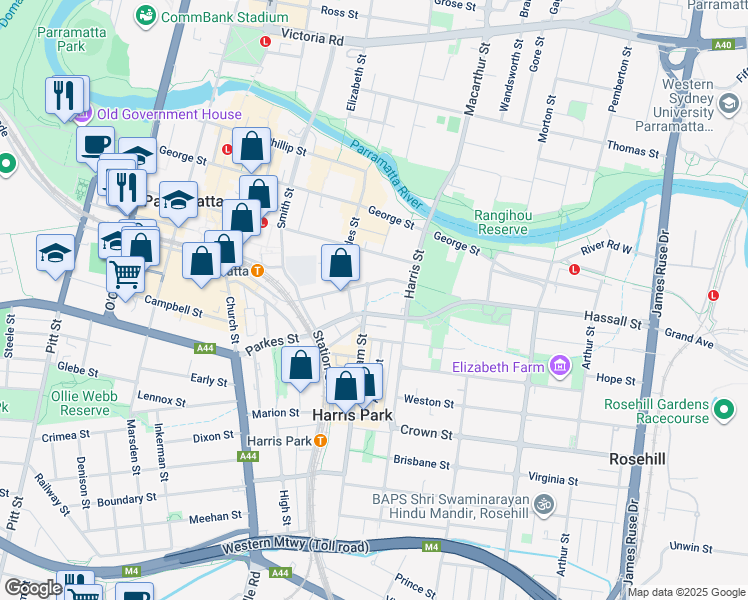The width and height of the screenshot is (748, 600).
Task: Select the Ollie Webb Reserve label
Action: point(84,403)
